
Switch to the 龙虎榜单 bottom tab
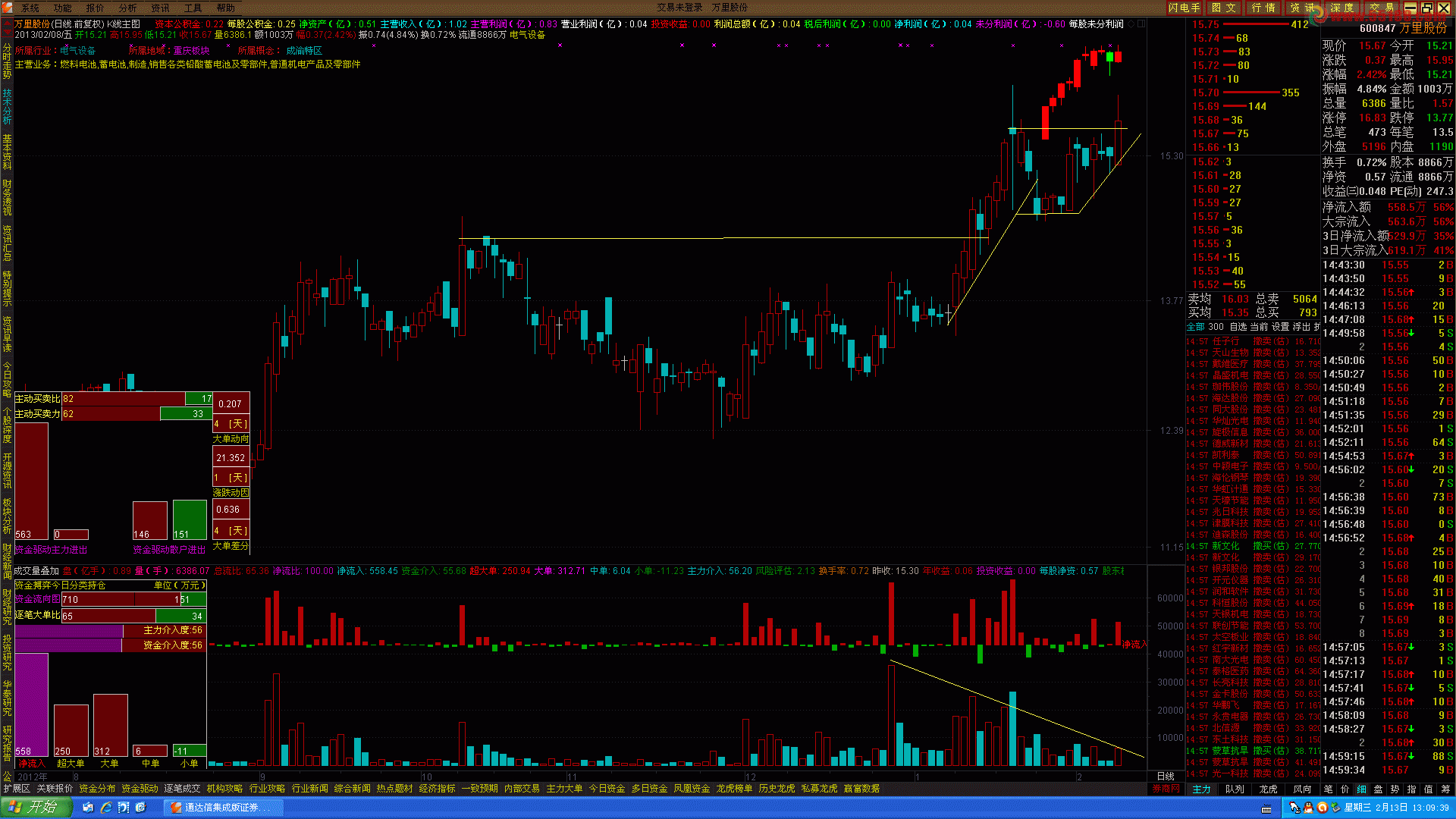[734, 789]
